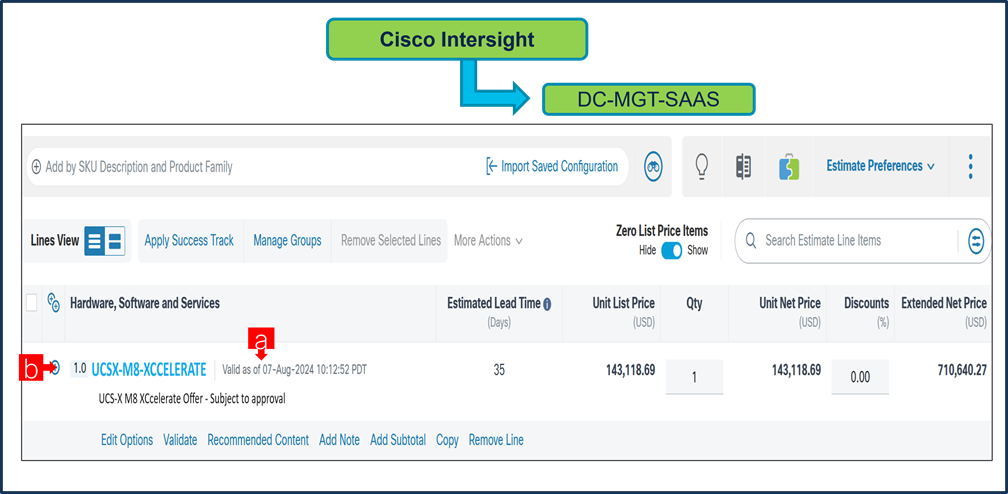Click the compare documents icon
The height and width of the screenshot is (494, 1008).
tap(743, 166)
